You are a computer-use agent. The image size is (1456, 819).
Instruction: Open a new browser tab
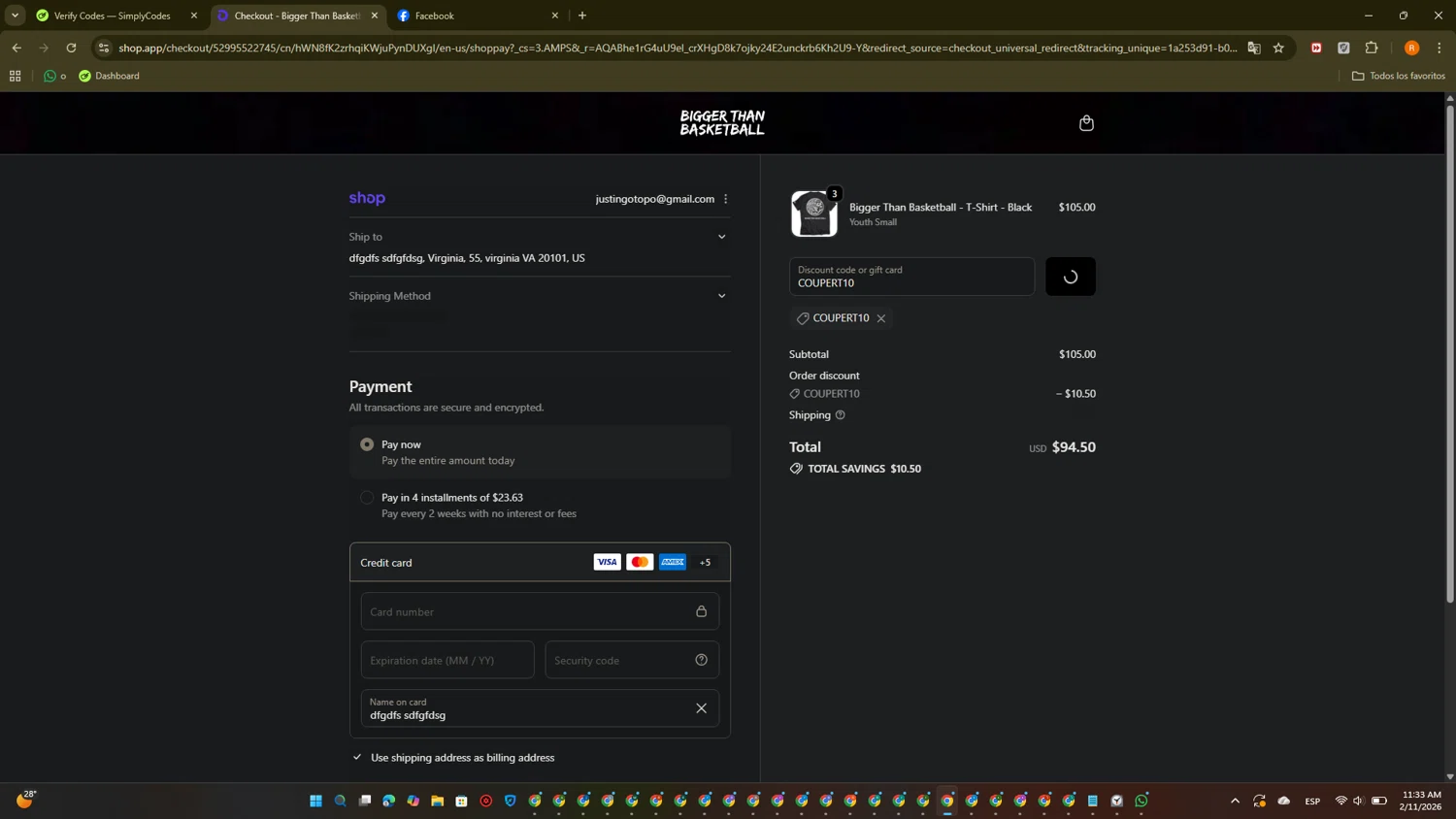582,16
